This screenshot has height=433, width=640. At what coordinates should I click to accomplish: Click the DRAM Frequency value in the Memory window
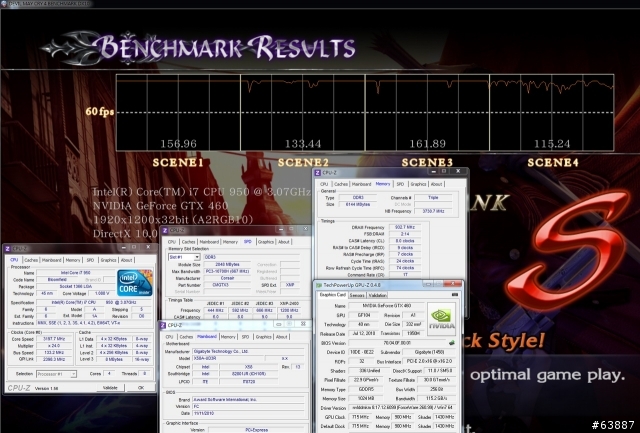[x=404, y=227]
